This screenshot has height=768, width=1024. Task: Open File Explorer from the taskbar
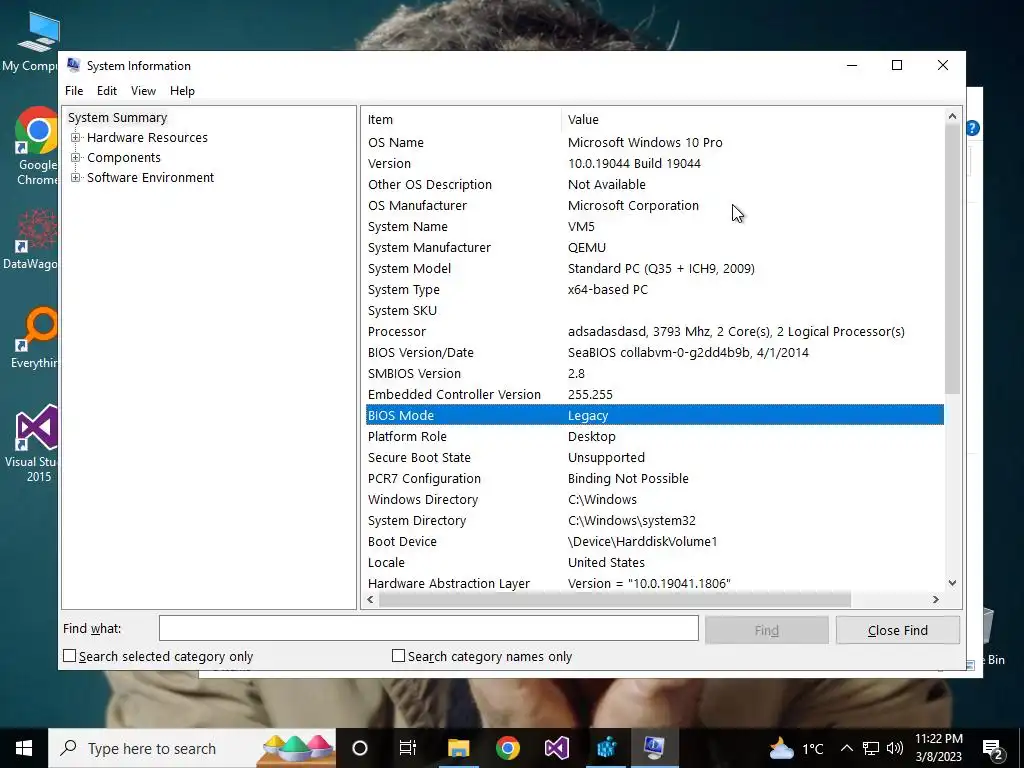point(458,748)
